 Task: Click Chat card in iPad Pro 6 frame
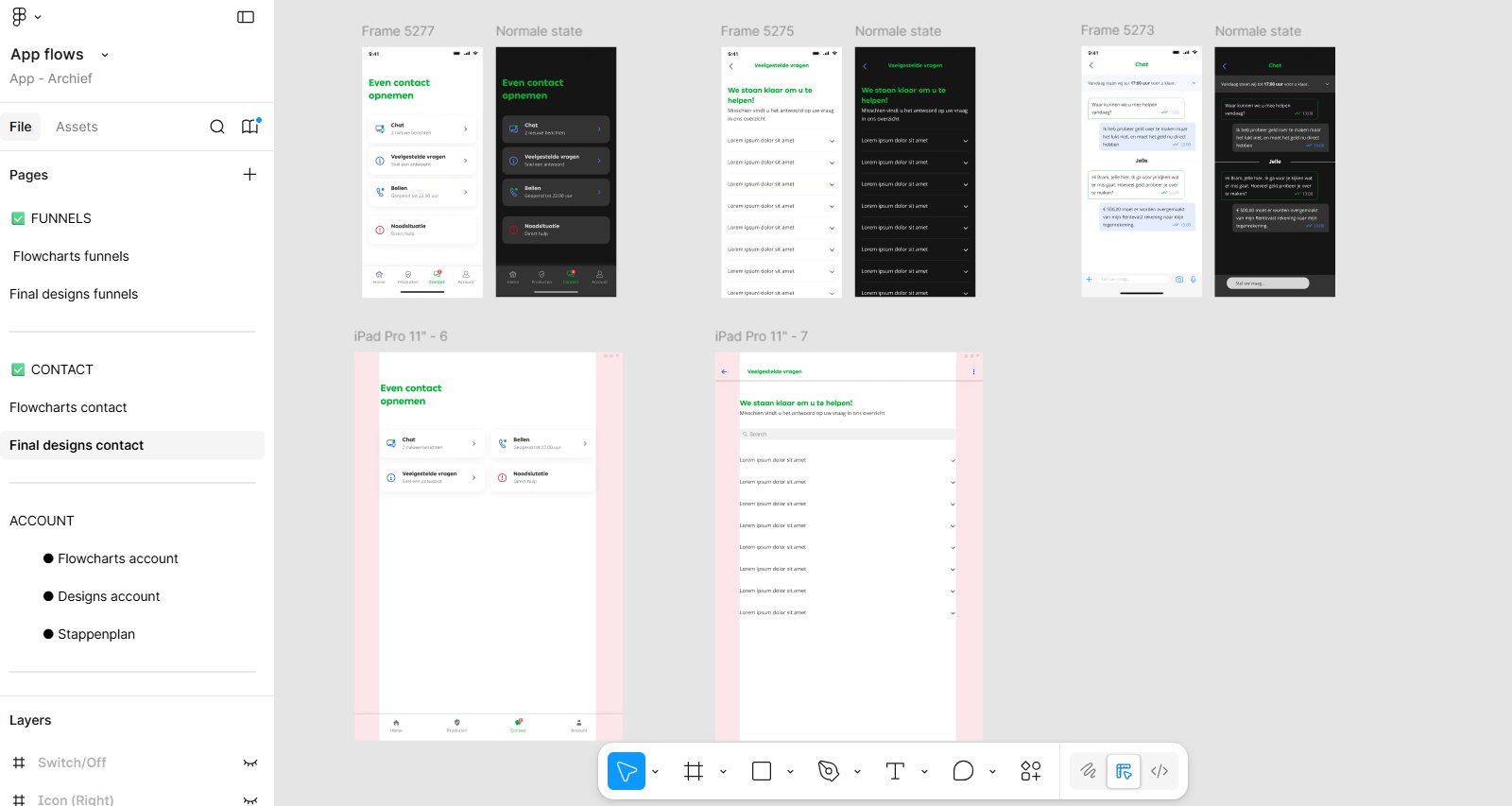(432, 443)
